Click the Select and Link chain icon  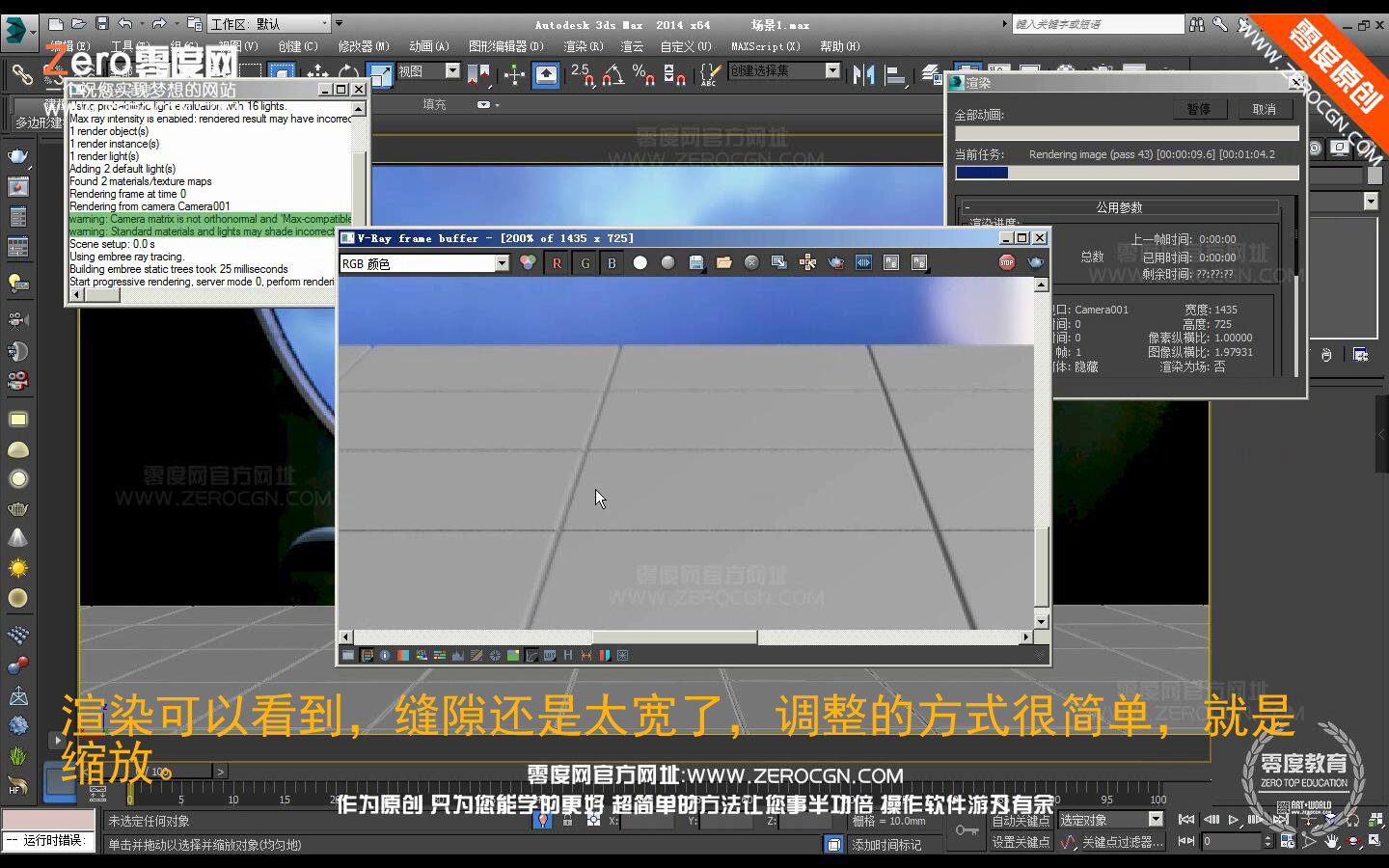[21, 73]
